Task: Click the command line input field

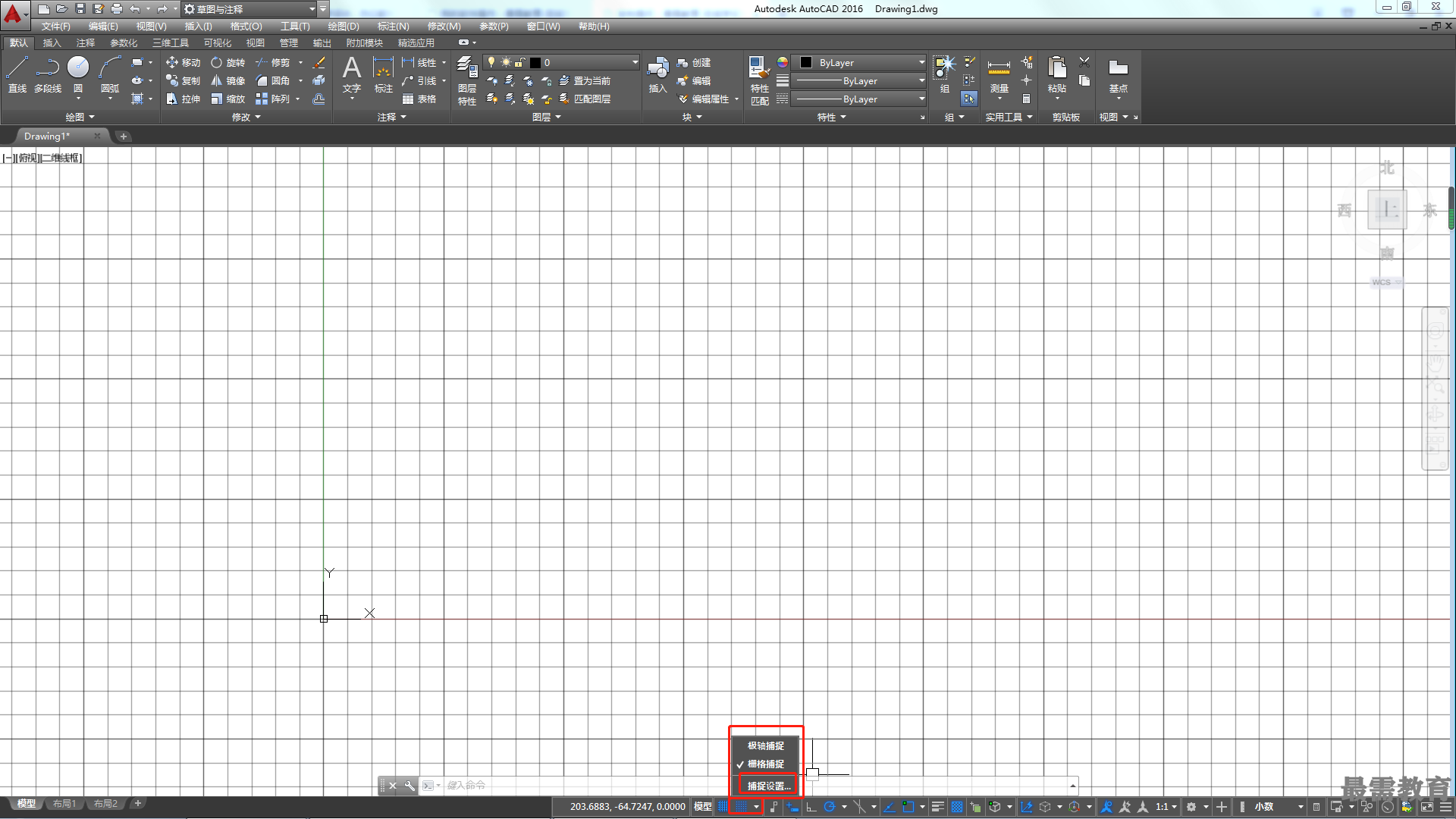Action: (x=755, y=786)
